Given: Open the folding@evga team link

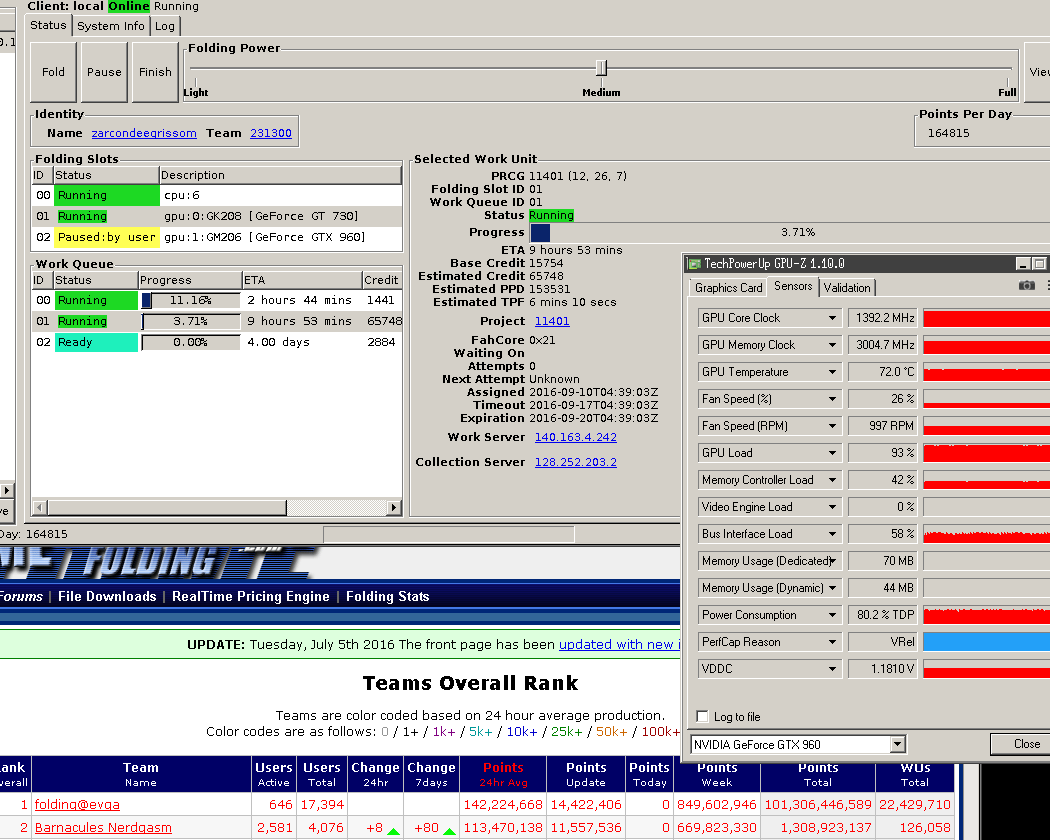Looking at the screenshot, I should pyautogui.click(x=77, y=804).
